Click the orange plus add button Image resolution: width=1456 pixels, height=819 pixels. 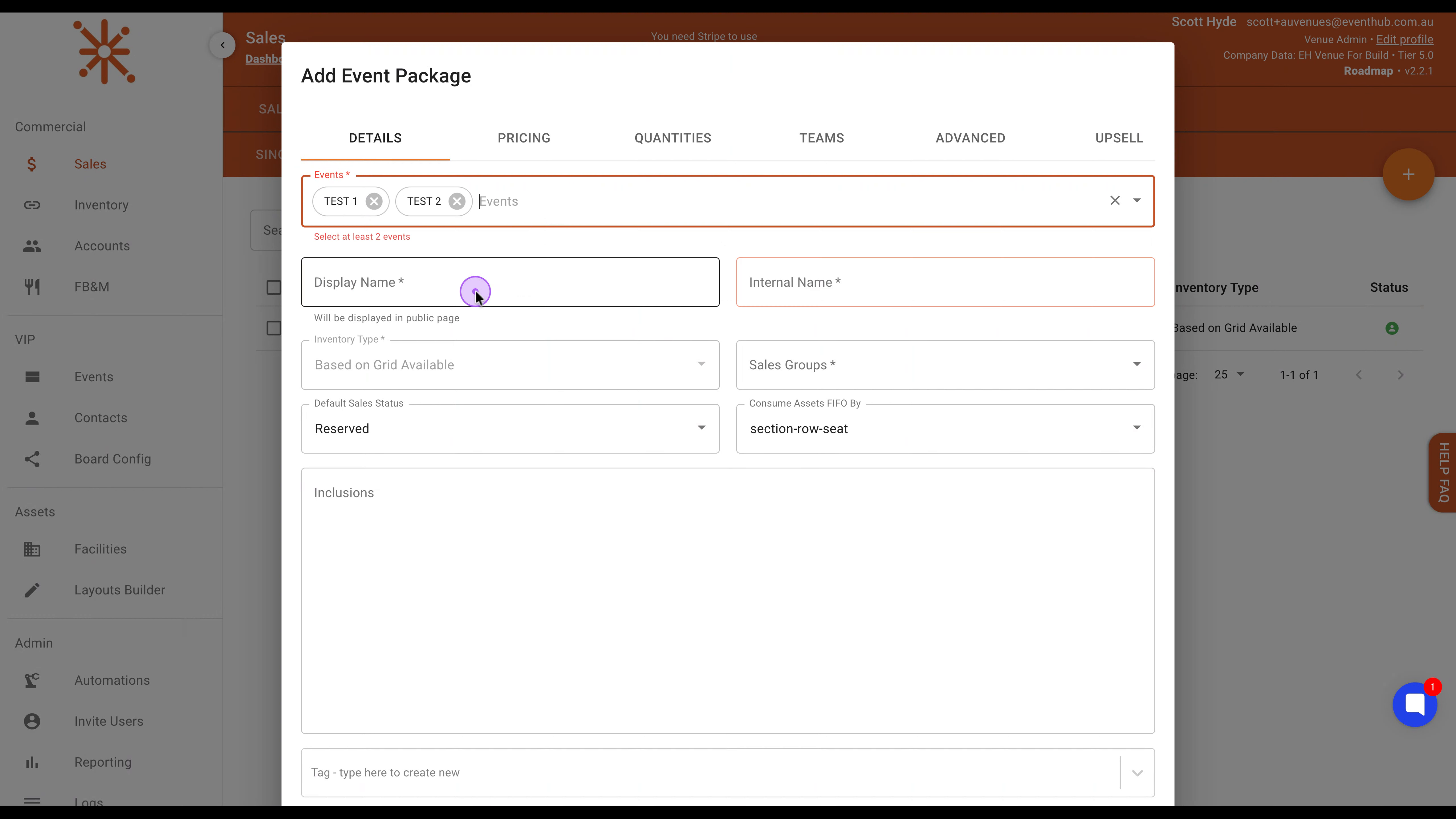(x=1408, y=175)
